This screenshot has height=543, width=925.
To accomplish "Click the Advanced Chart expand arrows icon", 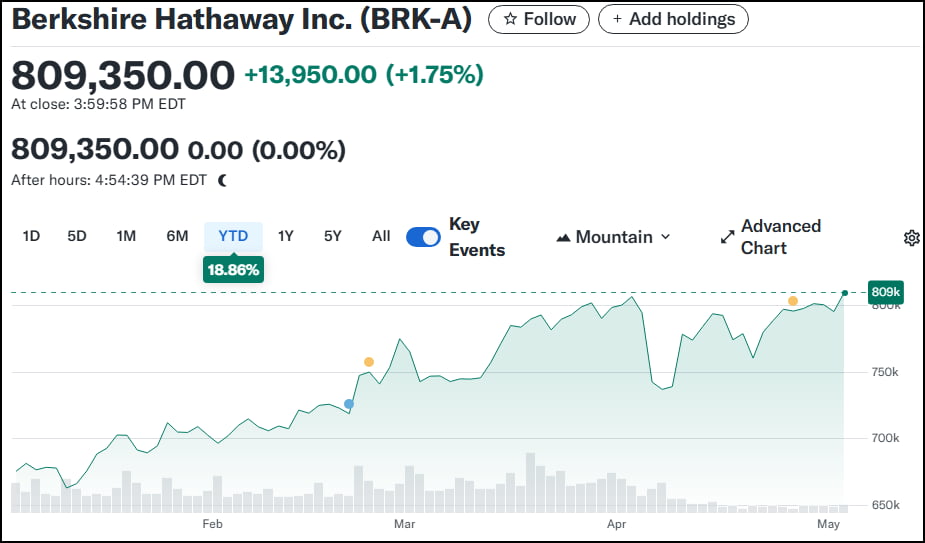I will (x=727, y=237).
